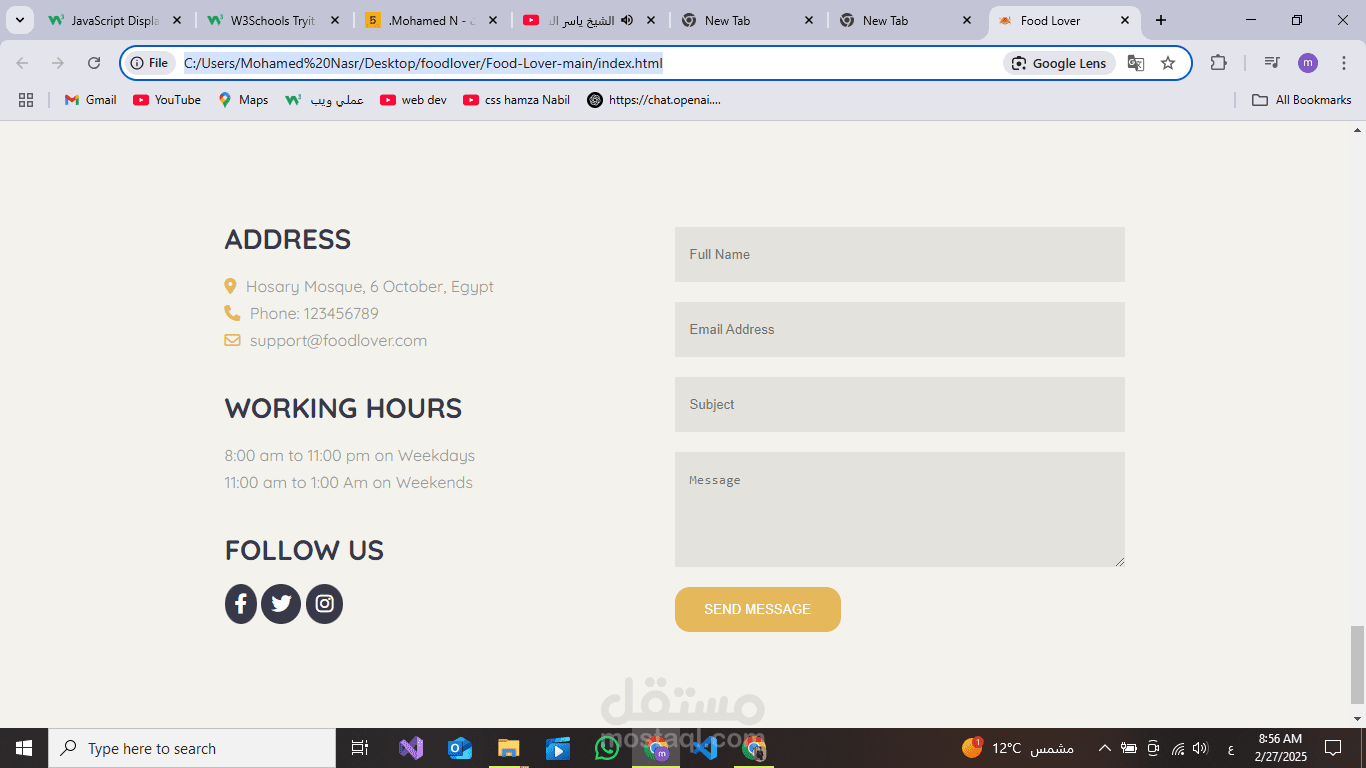The width and height of the screenshot is (1366, 768).
Task: Open the web dev bookmark
Action: click(x=413, y=100)
